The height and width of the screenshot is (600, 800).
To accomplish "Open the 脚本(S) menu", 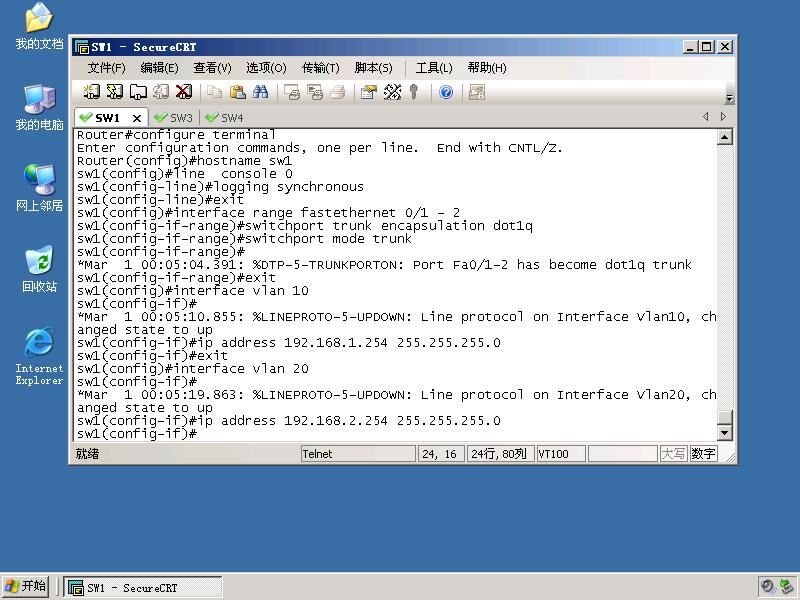I will click(x=373, y=68).
